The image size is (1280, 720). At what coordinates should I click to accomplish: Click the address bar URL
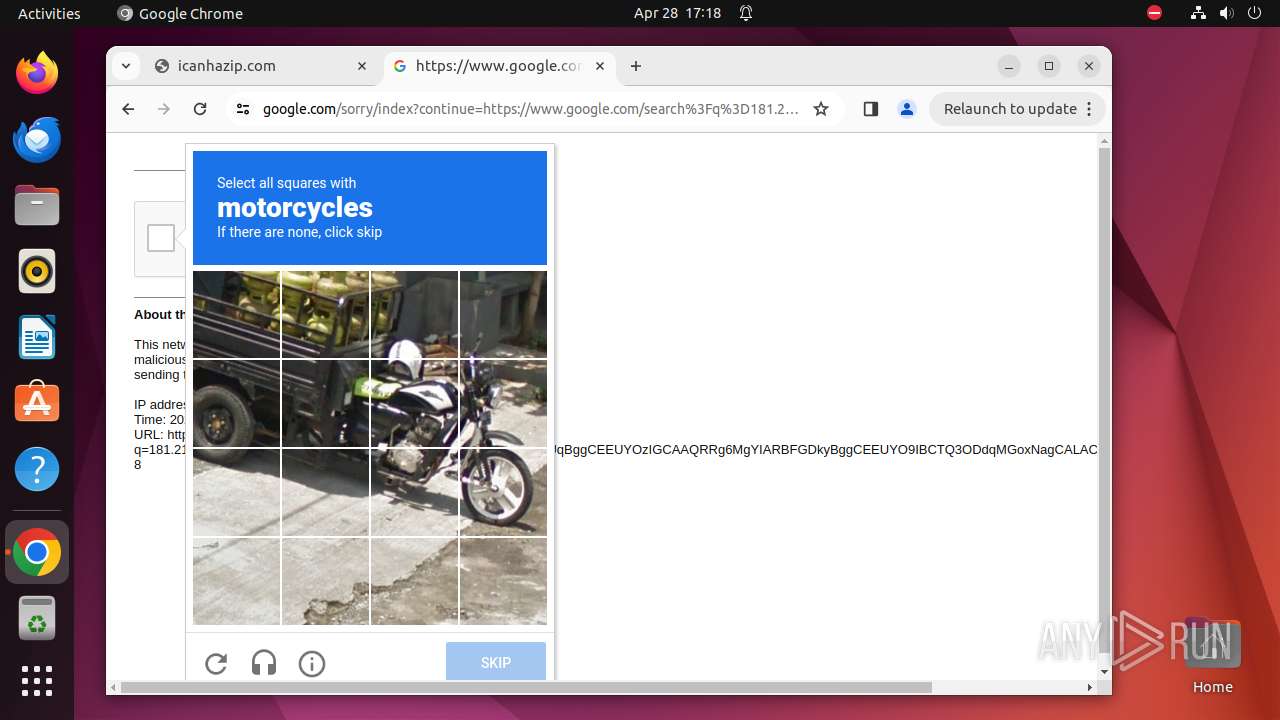point(530,109)
